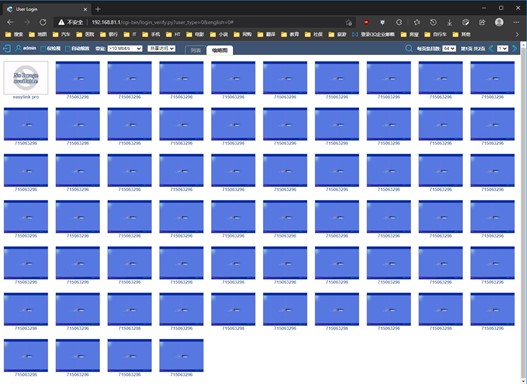Screen dimensions: 527x384
Task: Toggle the first checkbox next to admin
Action: [x=43, y=49]
